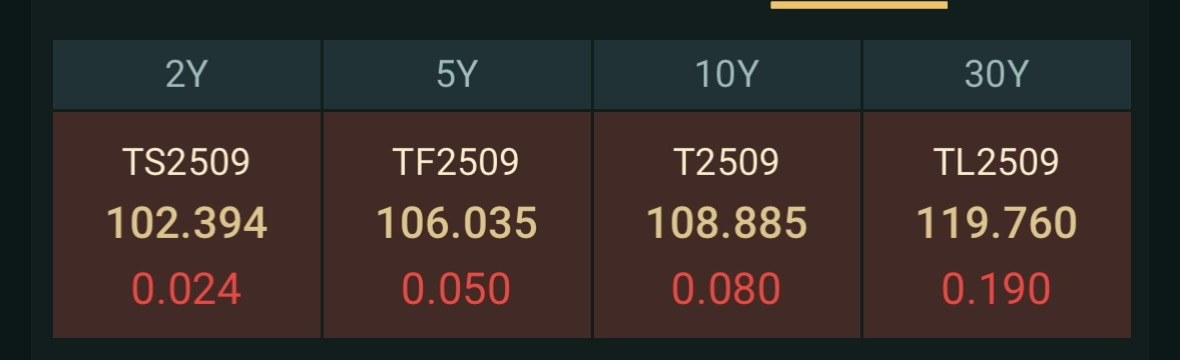Image resolution: width=1180 pixels, height=360 pixels.
Task: Click the red 0.050 change value
Action: coord(457,289)
